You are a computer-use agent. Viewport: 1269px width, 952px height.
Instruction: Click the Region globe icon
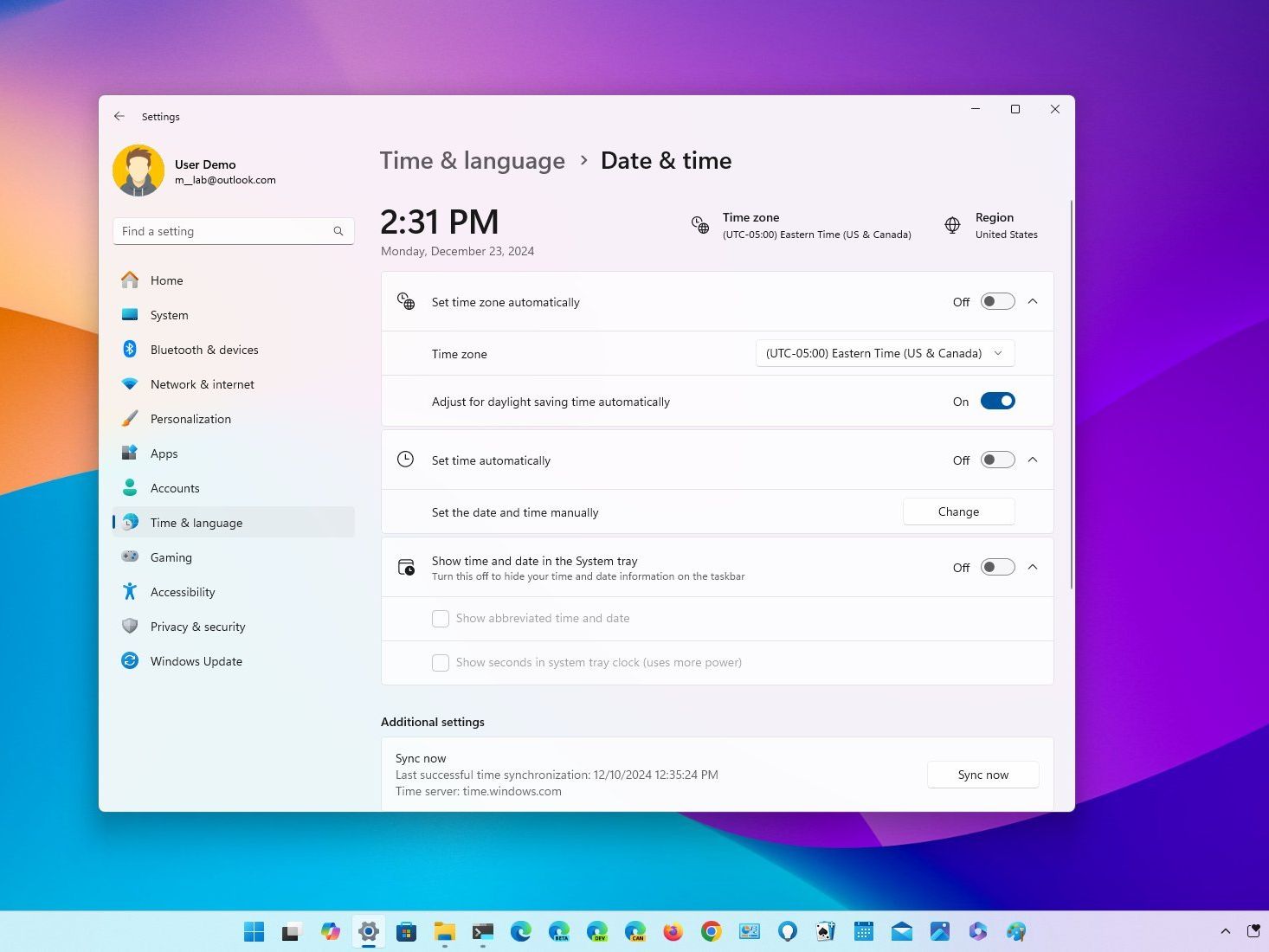952,224
